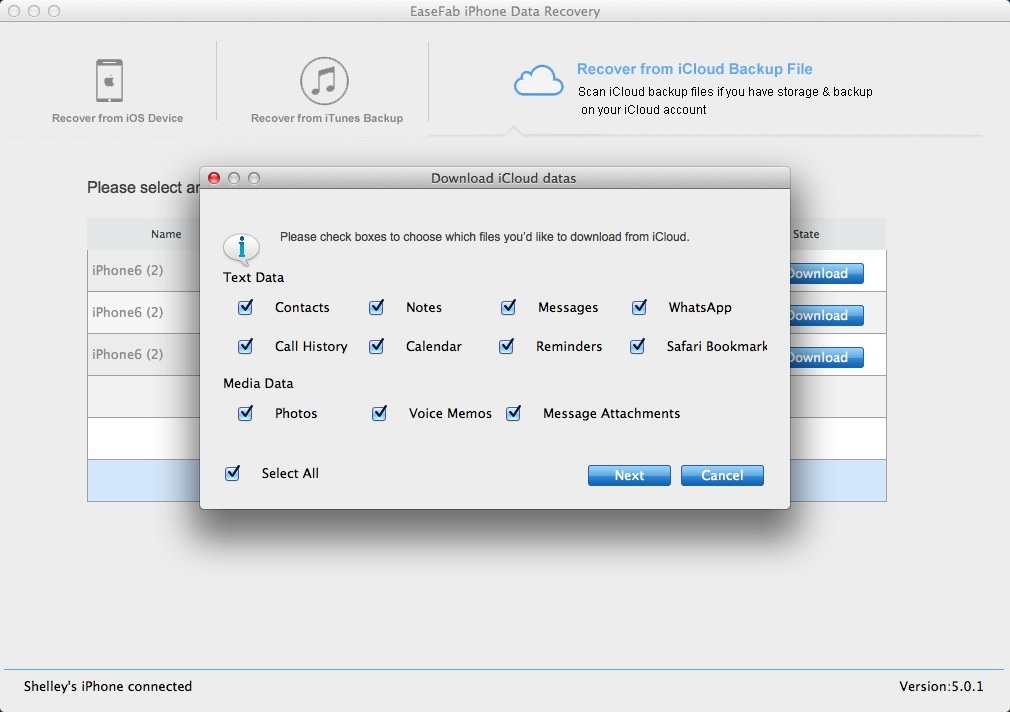Click Shelley's iPhone connected status text
1010x712 pixels.
pyautogui.click(x=108, y=686)
